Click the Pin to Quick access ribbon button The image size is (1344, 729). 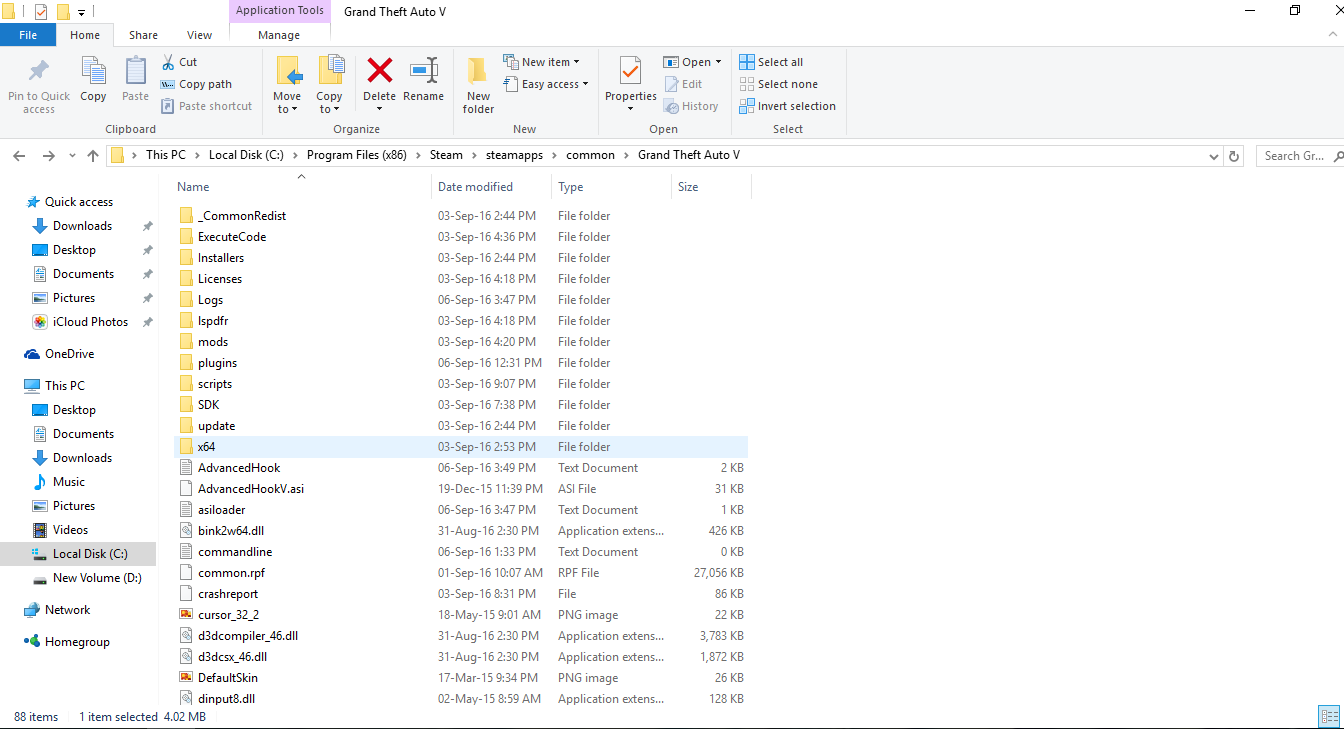click(x=39, y=86)
